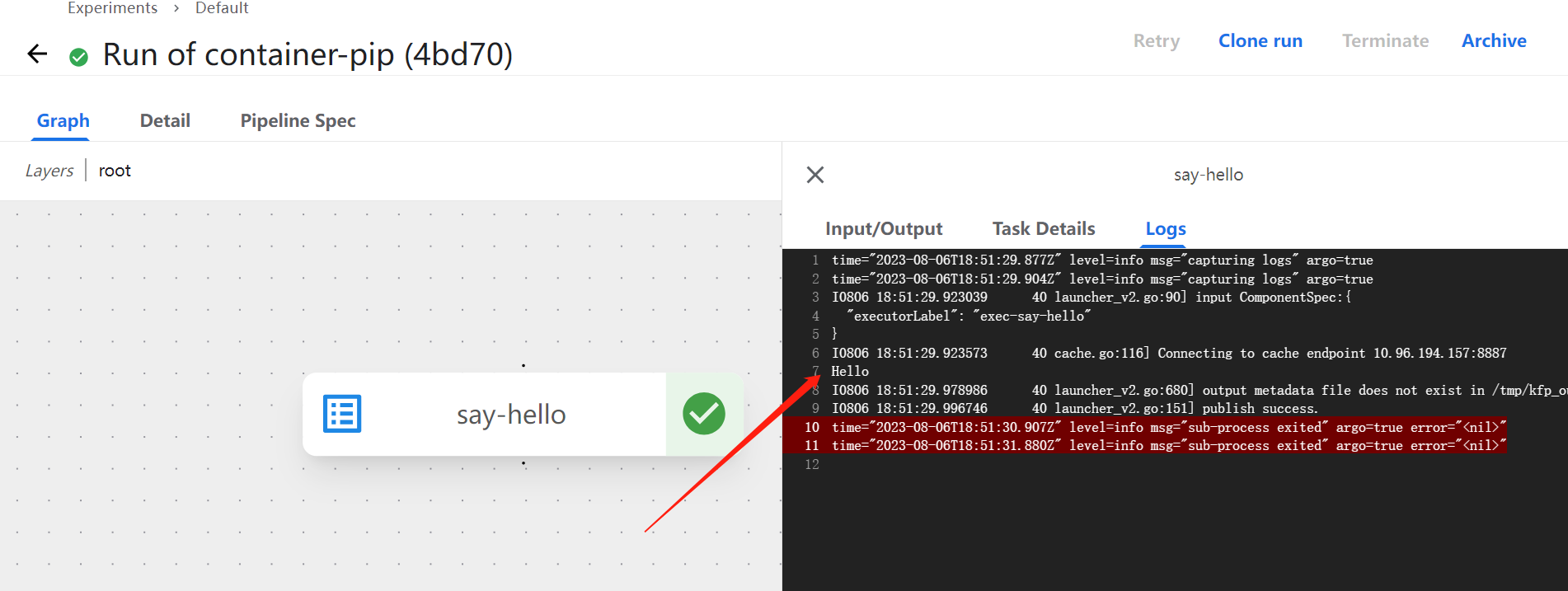Open the Detail tab
Image resolution: width=1568 pixels, height=591 pixels.
point(165,120)
